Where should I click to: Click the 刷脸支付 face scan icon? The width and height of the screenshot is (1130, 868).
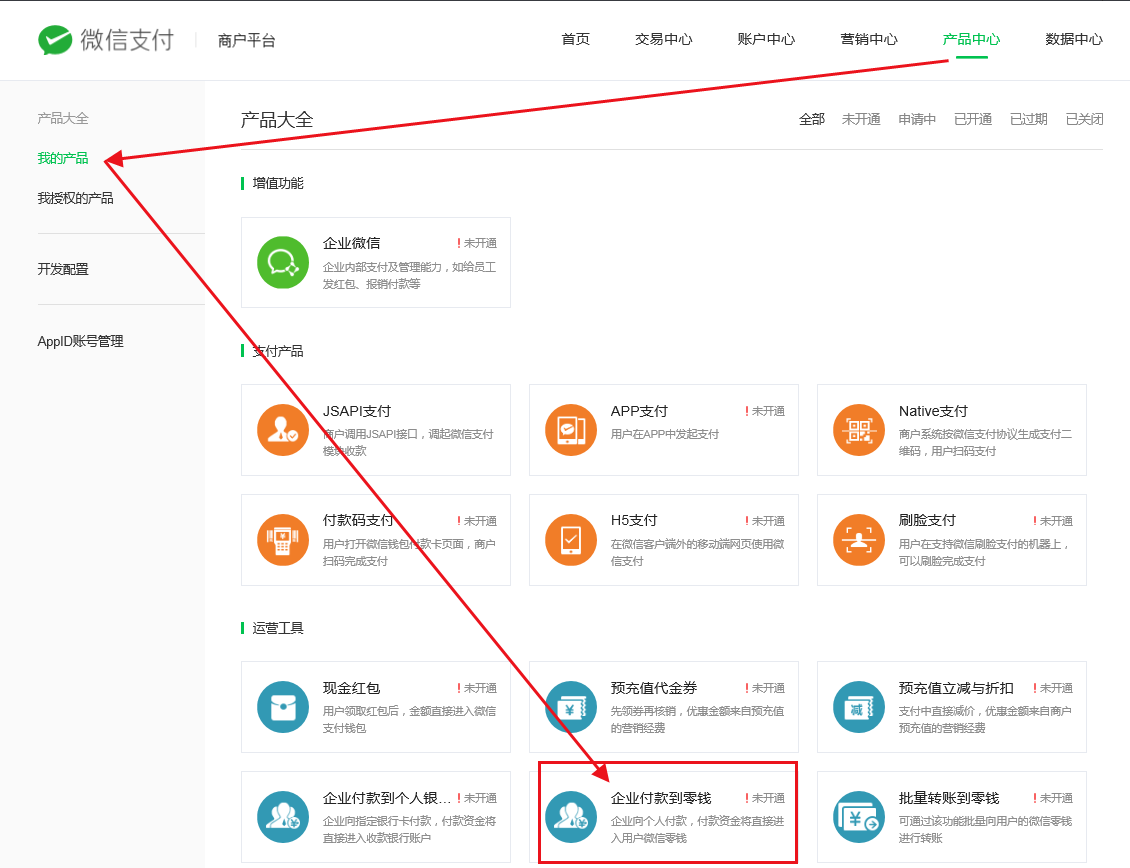859,540
